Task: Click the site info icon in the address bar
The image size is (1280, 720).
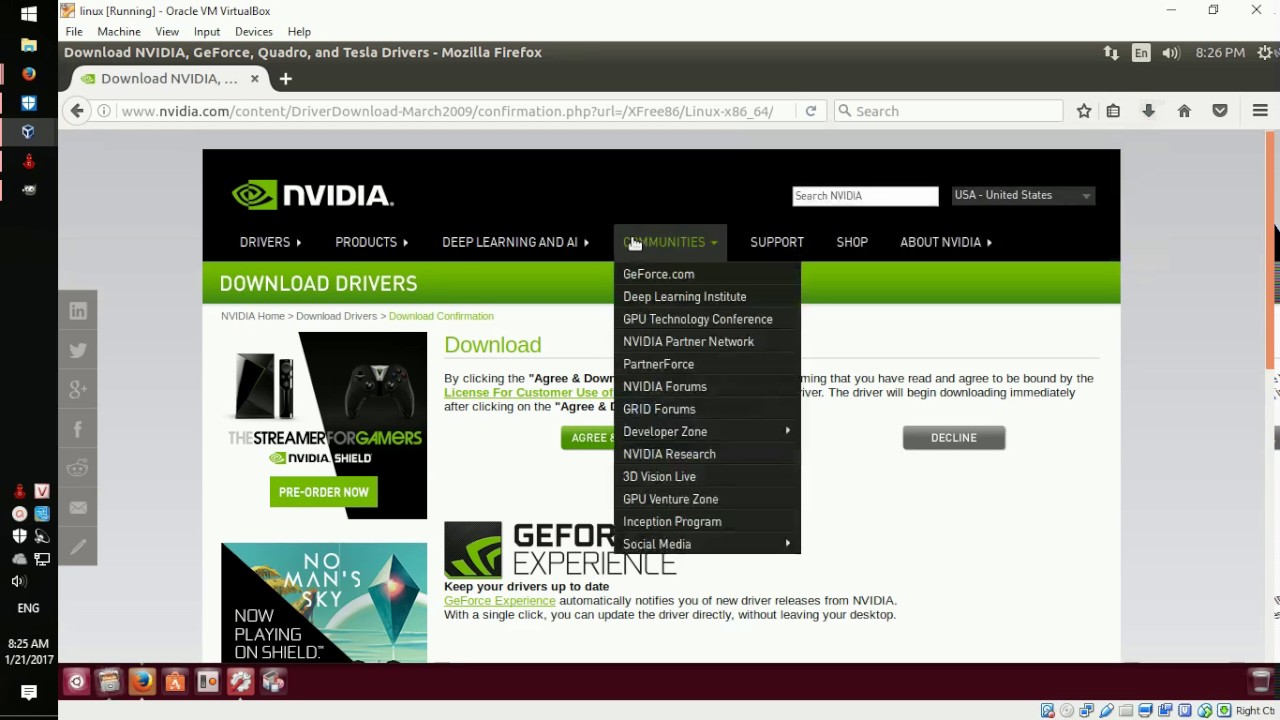Action: pos(104,111)
